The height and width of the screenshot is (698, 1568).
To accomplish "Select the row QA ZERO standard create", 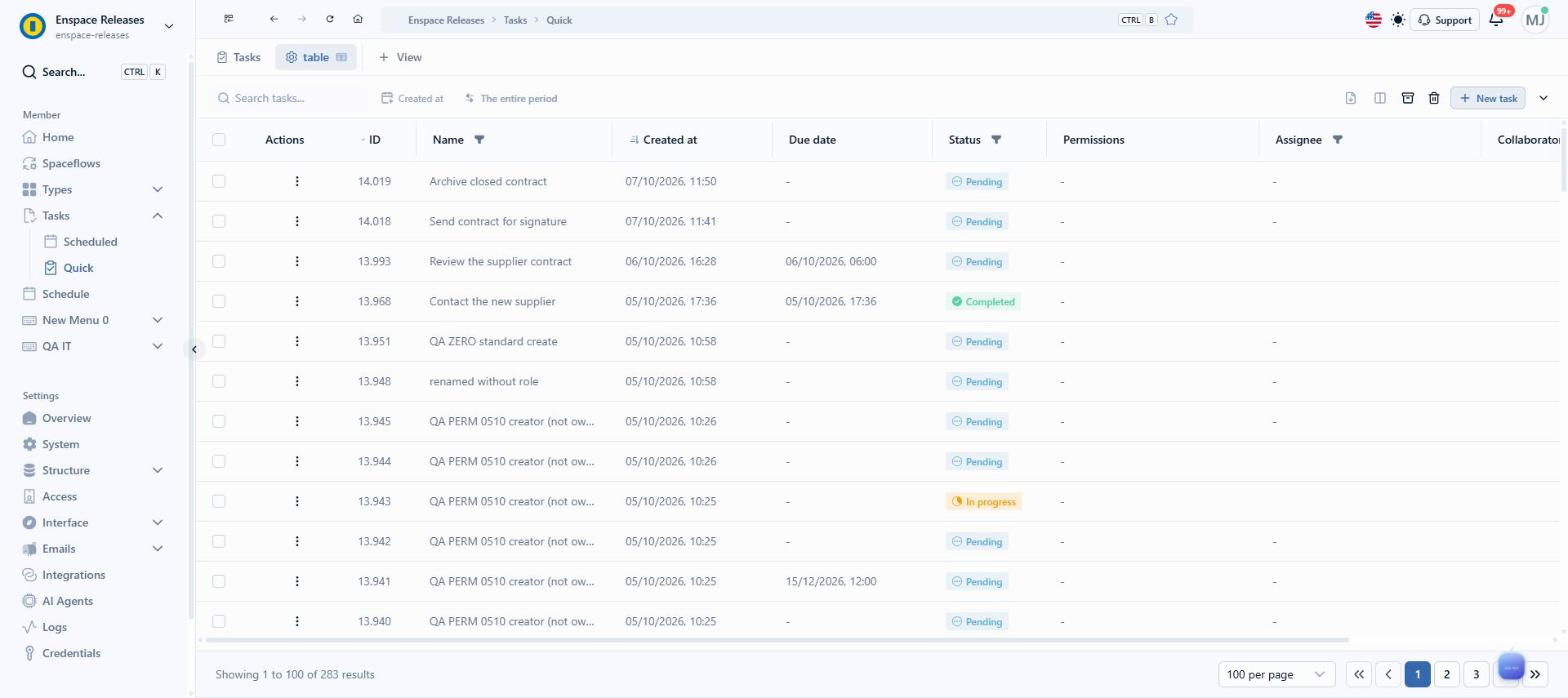I will 219,341.
